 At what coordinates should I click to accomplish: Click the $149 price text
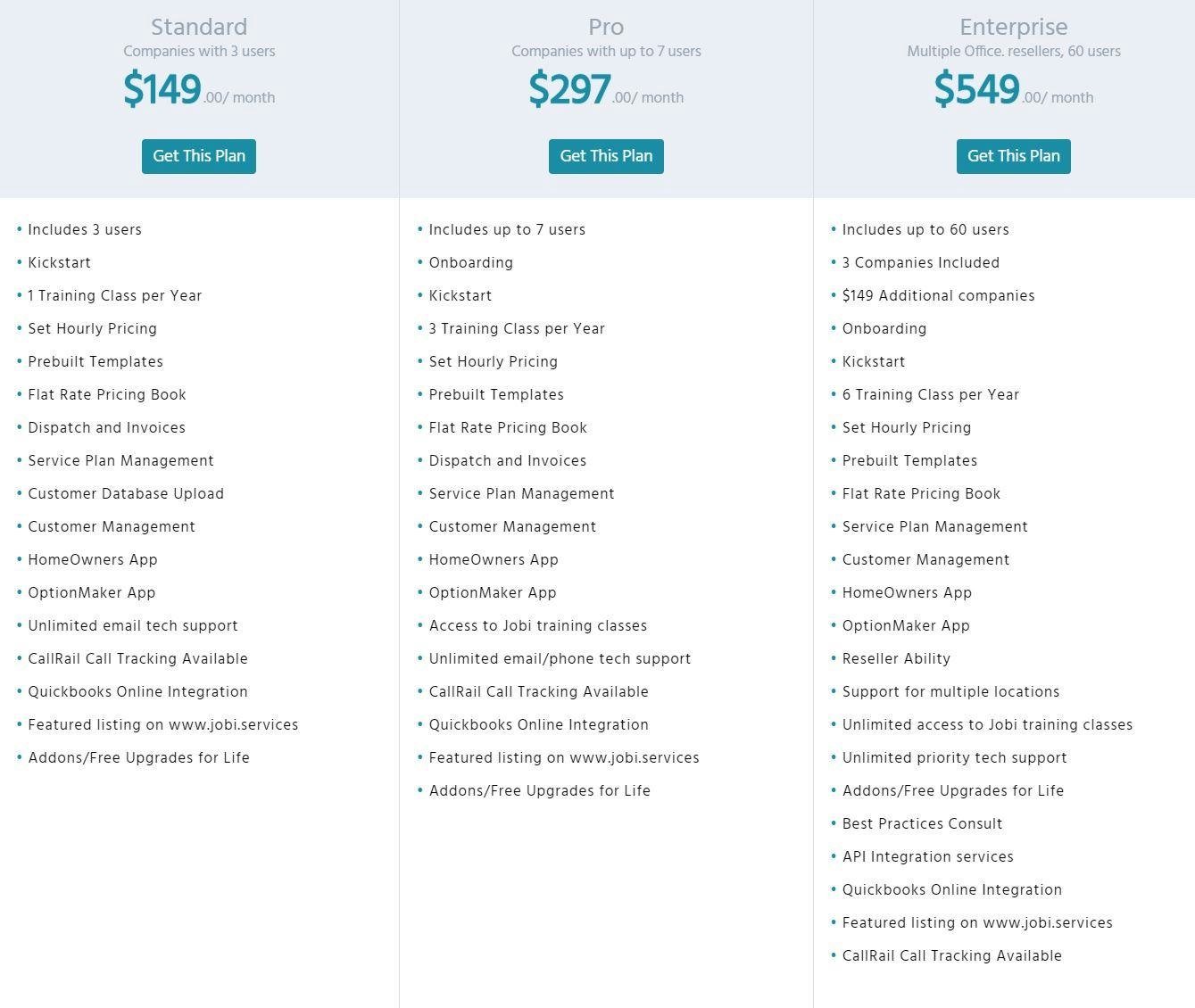click(162, 89)
